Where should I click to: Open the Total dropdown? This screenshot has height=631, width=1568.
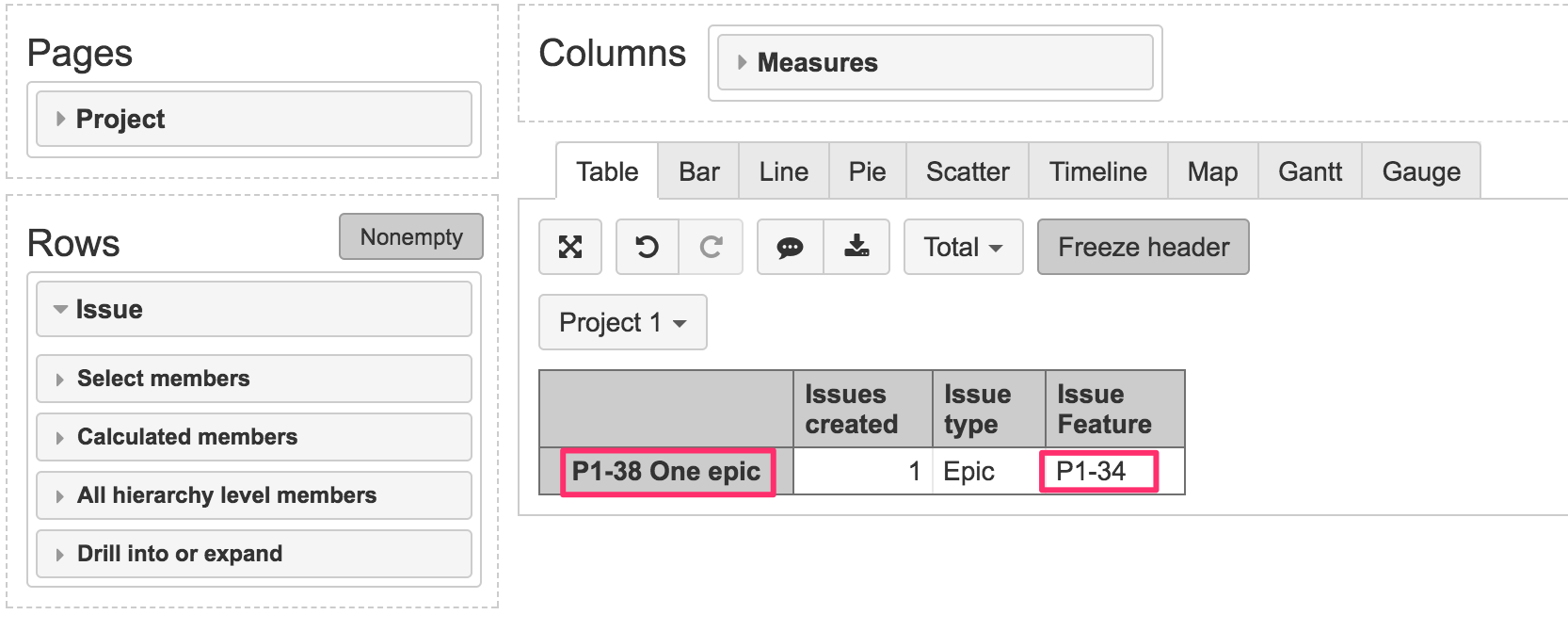click(963, 247)
